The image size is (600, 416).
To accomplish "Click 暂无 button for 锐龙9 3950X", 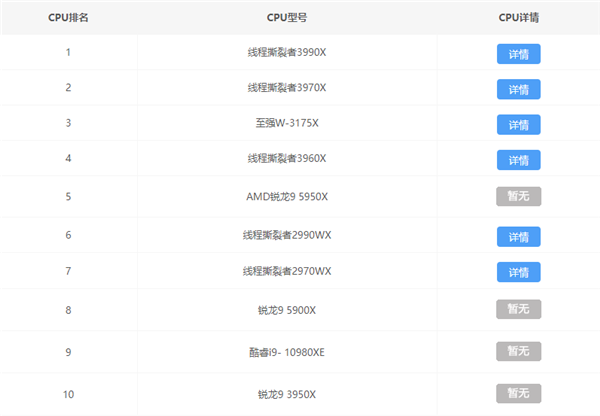I will [x=518, y=394].
